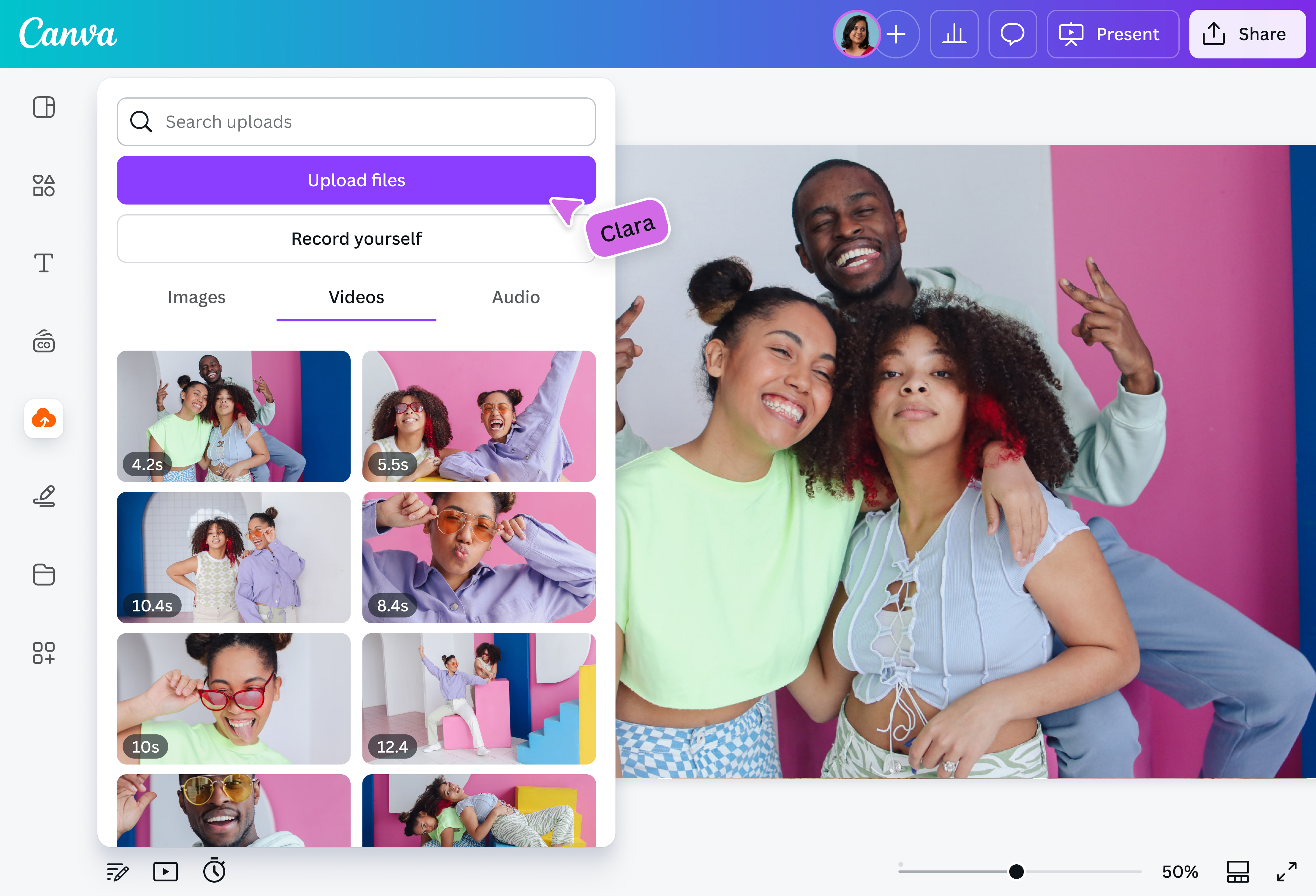Click inside the Search uploads field

356,121
